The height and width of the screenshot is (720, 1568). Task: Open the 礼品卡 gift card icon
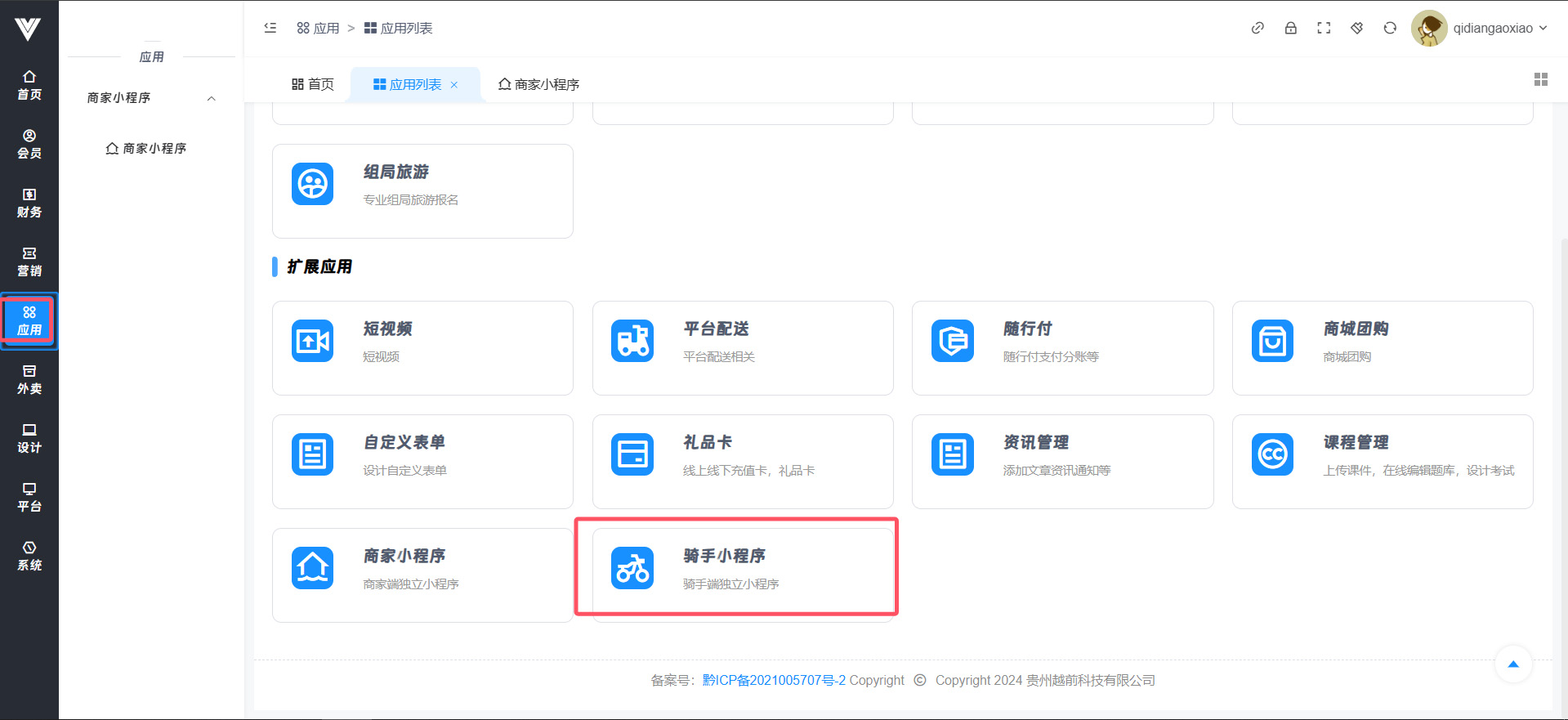coord(632,454)
